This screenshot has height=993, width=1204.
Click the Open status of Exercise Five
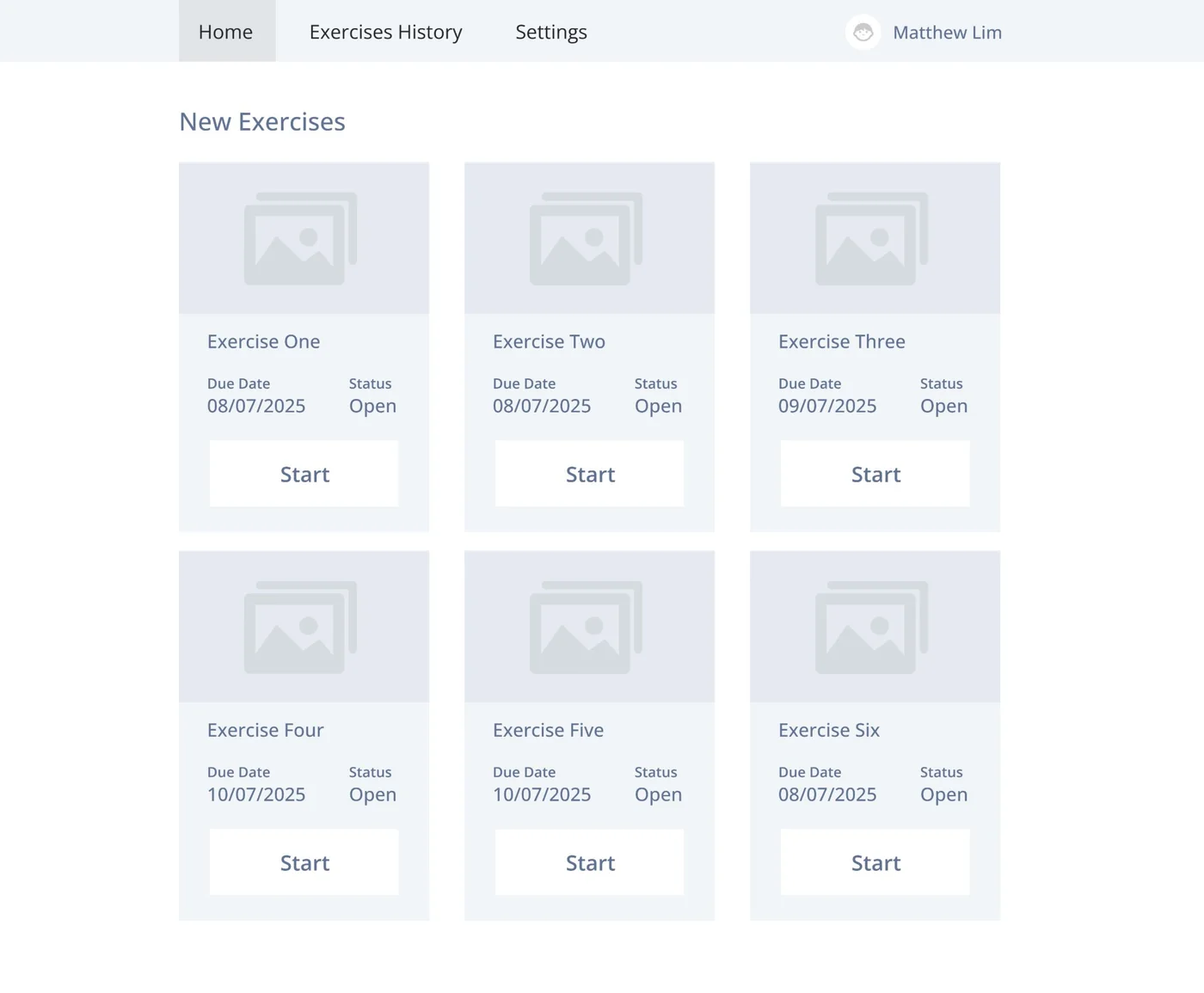pos(658,795)
